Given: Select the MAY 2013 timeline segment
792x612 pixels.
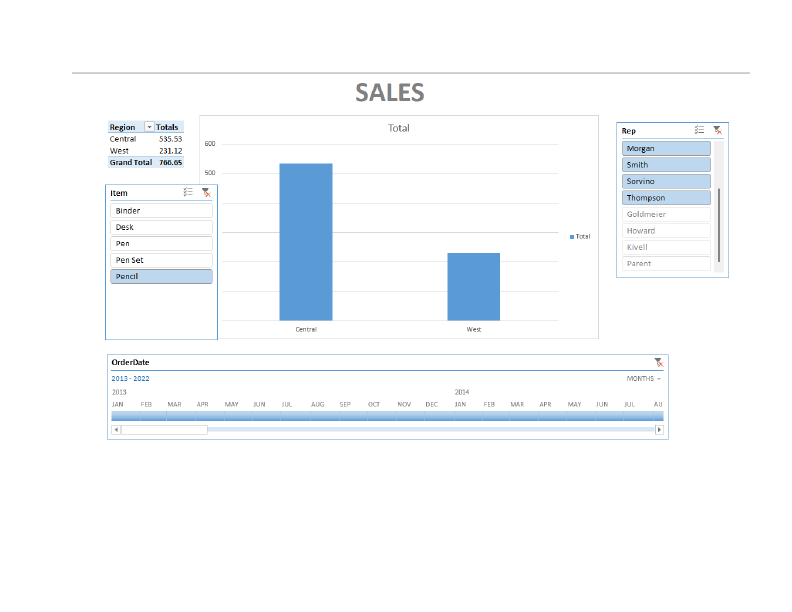Looking at the screenshot, I should click(x=238, y=416).
